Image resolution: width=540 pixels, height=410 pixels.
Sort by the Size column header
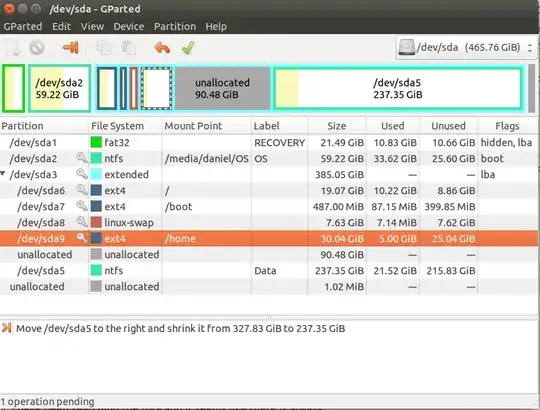click(336, 126)
